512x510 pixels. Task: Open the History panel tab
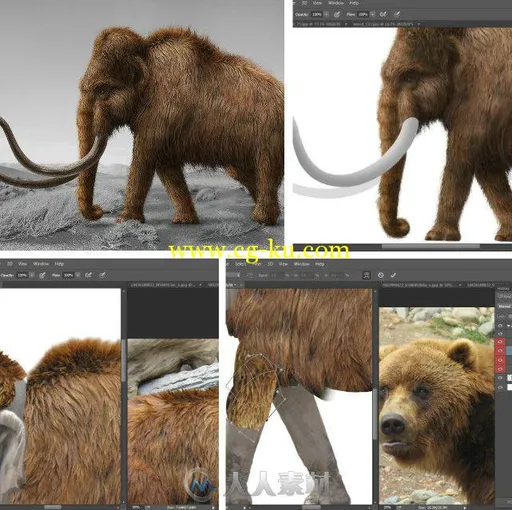(503, 288)
